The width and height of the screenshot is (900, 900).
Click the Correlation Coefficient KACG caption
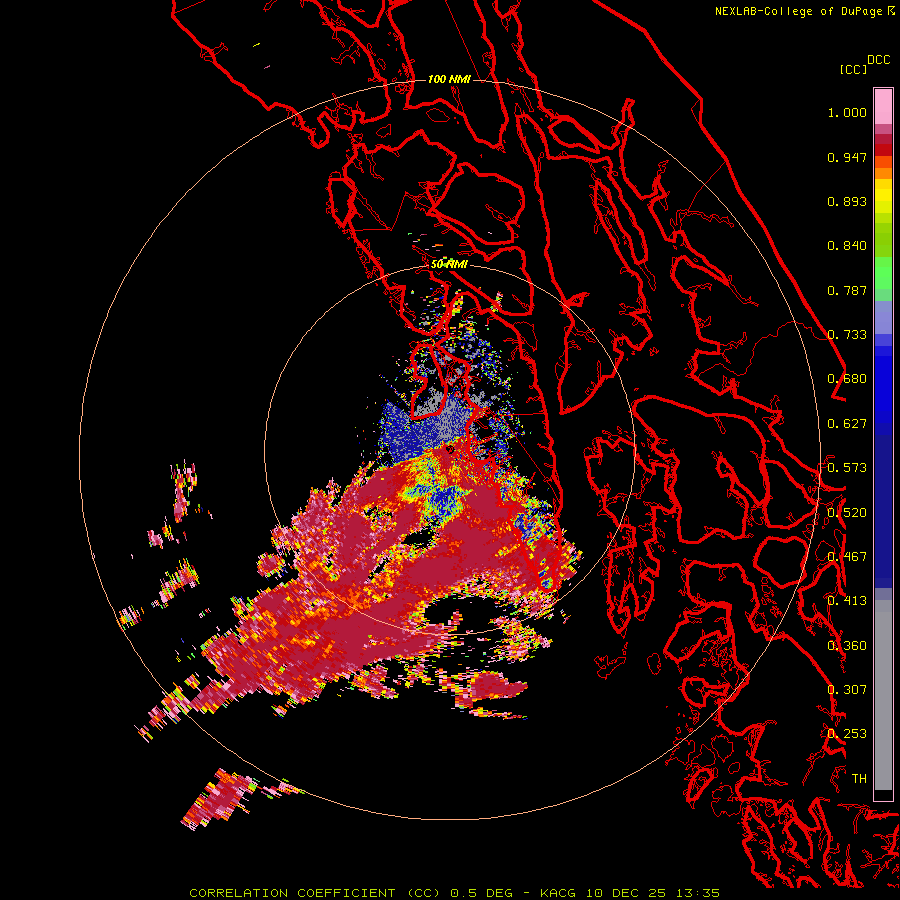coord(454,893)
